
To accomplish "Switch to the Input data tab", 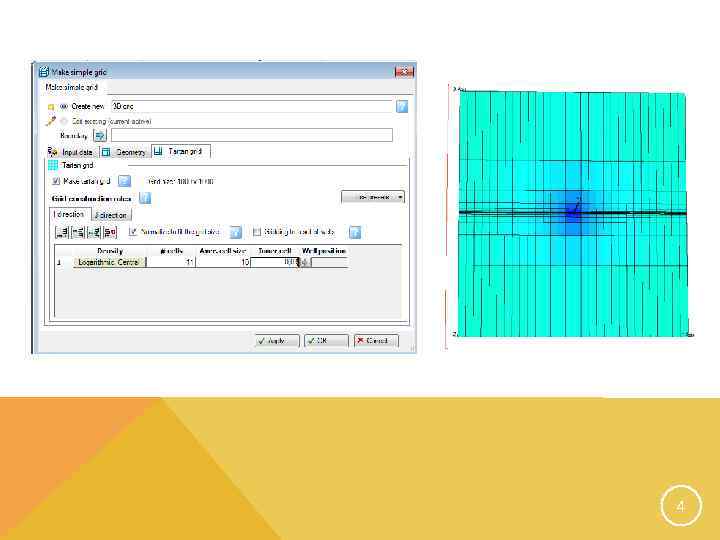I will pyautogui.click(x=72, y=152).
